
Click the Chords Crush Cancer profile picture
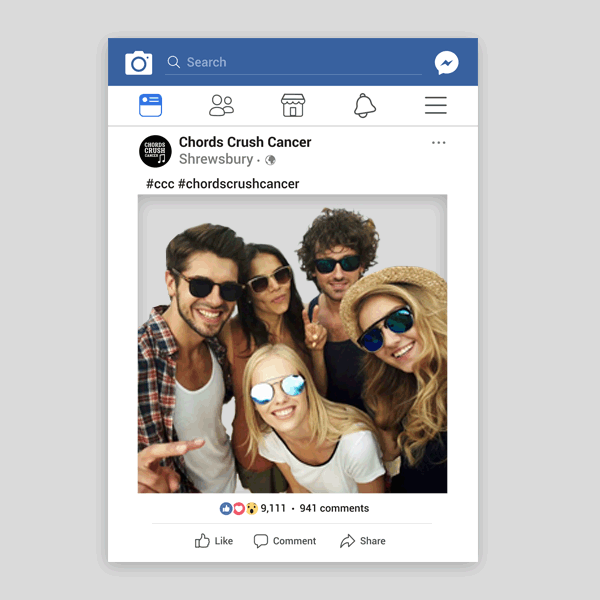155,151
